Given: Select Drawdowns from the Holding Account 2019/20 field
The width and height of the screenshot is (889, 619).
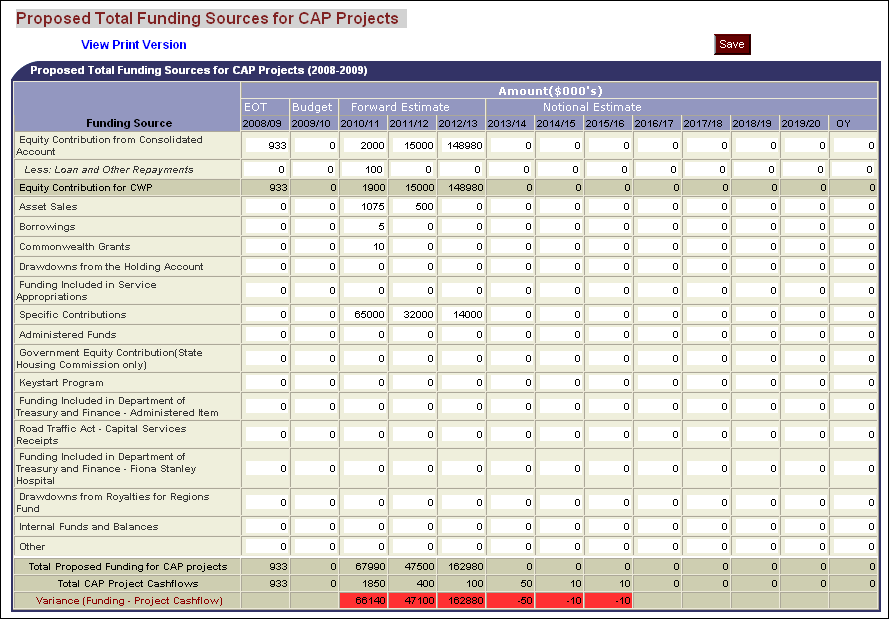Looking at the screenshot, I should (x=804, y=267).
